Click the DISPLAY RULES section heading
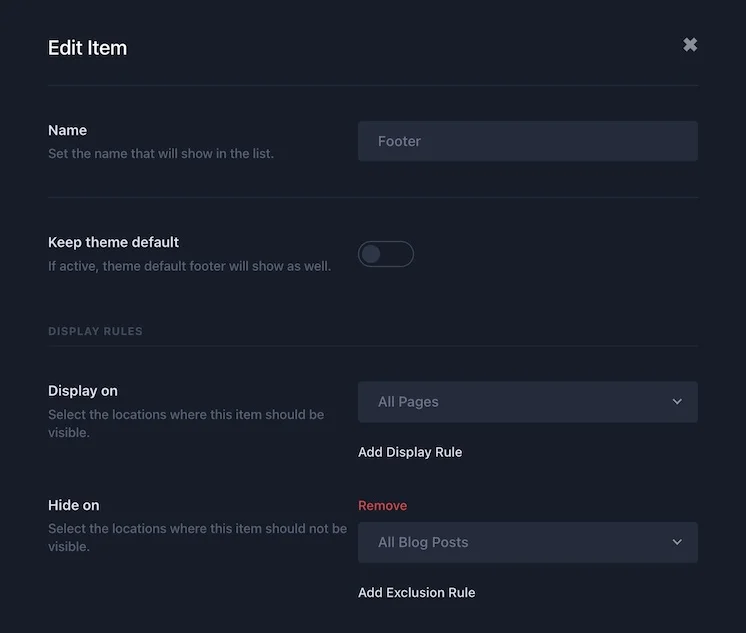The width and height of the screenshot is (746, 633). click(95, 331)
